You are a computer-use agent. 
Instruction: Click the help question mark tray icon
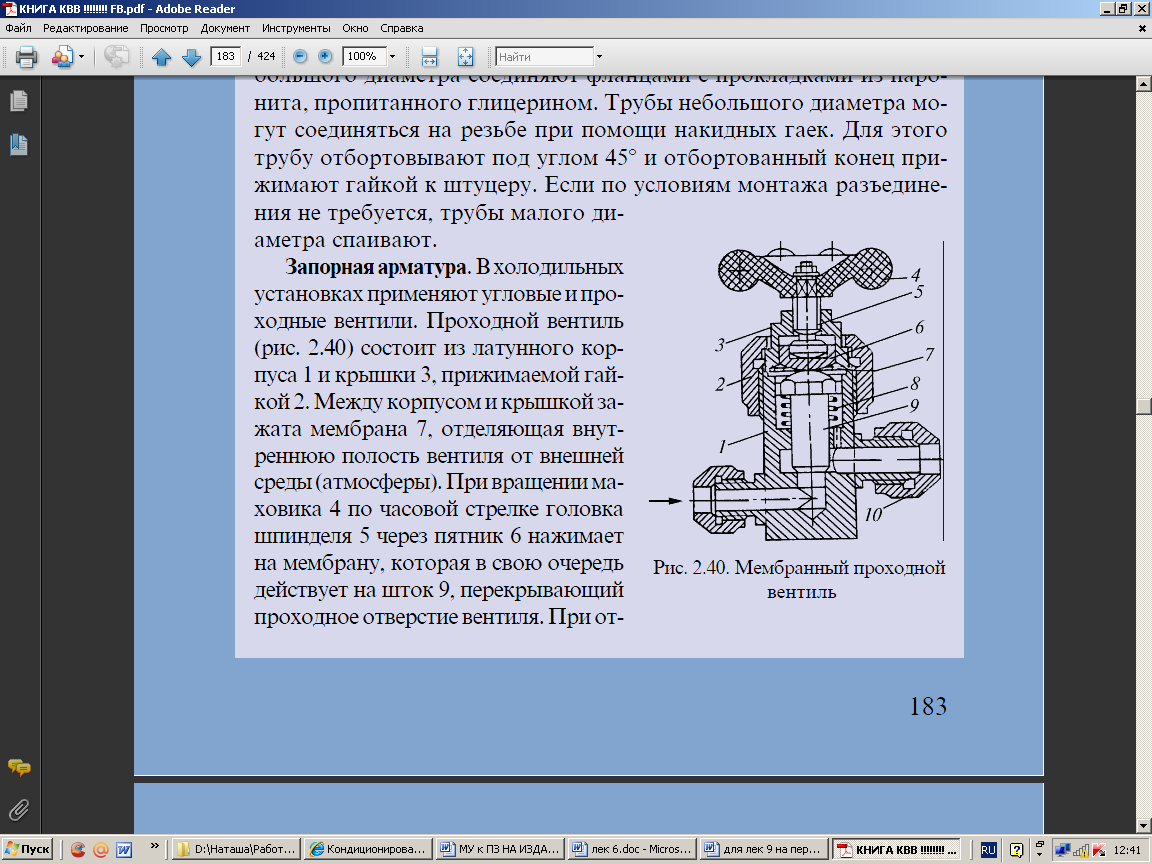coord(1016,850)
